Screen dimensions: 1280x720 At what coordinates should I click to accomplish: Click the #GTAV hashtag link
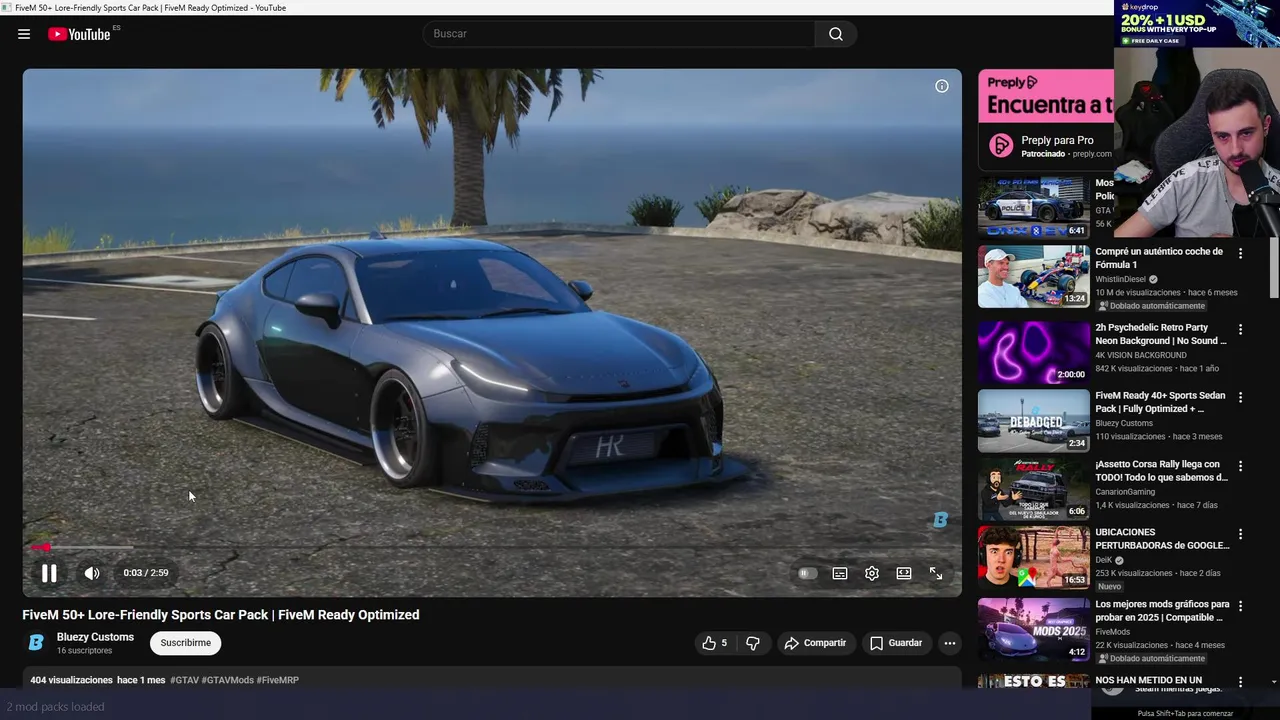pyautogui.click(x=184, y=680)
